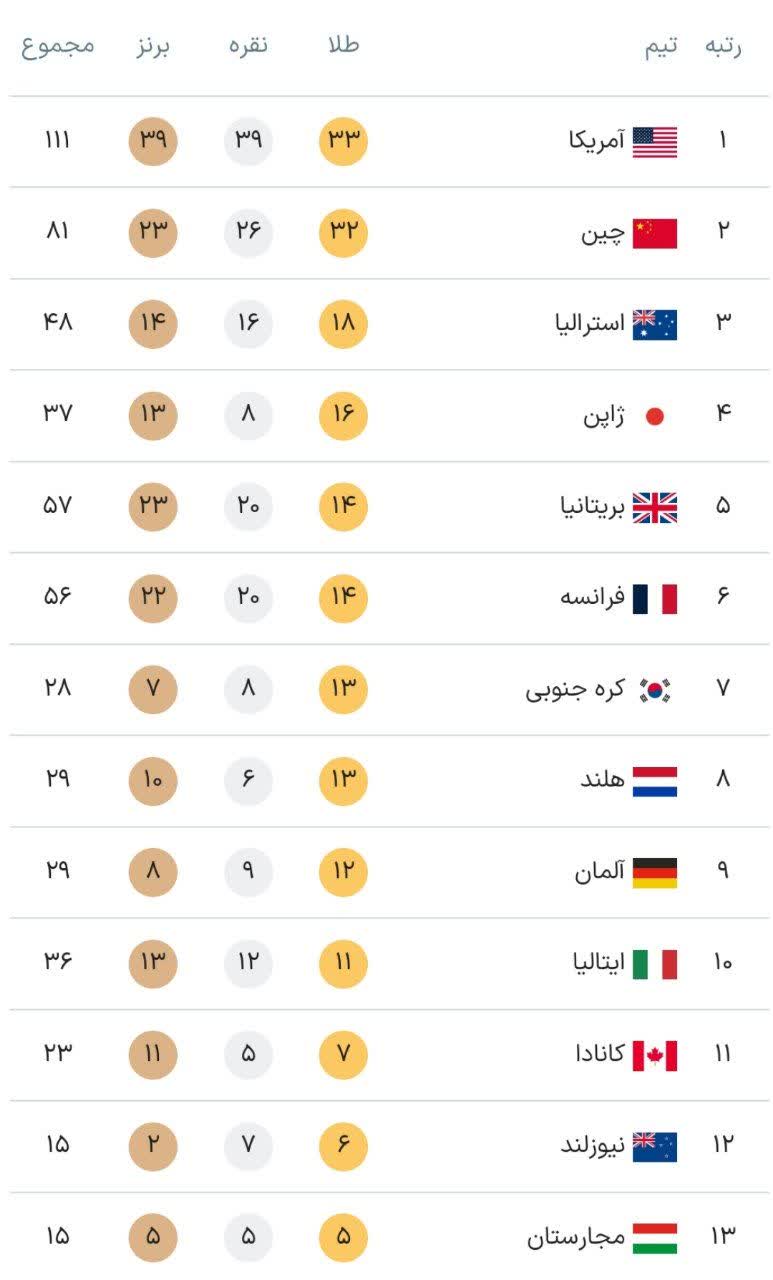
Task: Select China's bronze medal count circle
Action: 153,233
